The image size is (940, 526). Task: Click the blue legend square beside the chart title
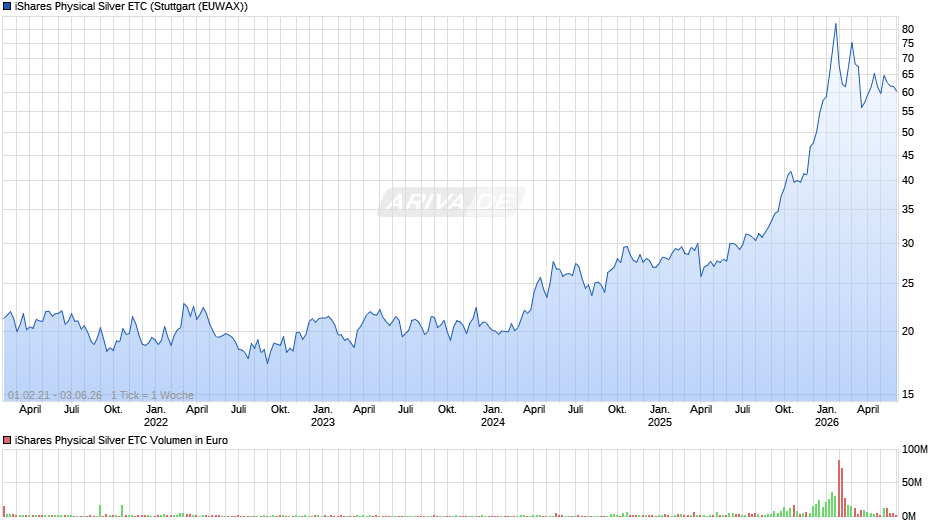7,7
